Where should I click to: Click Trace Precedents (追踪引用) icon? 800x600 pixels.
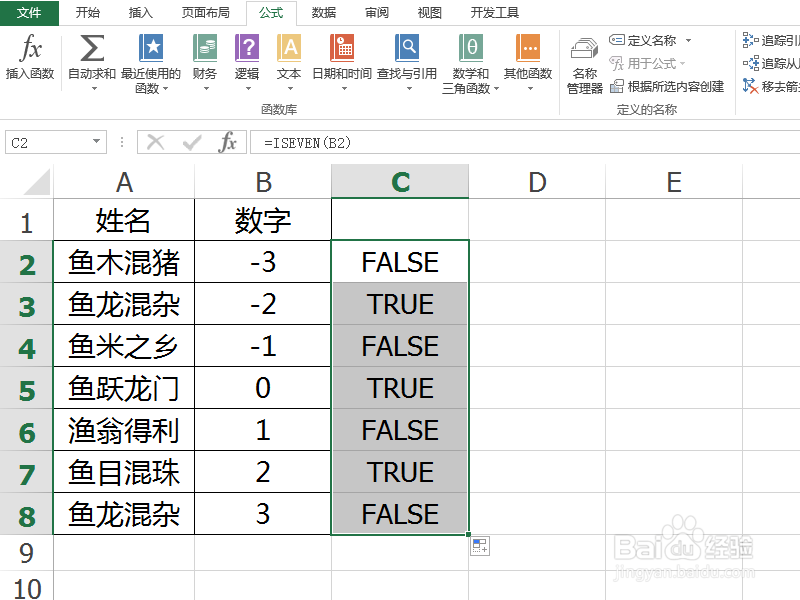click(x=751, y=40)
